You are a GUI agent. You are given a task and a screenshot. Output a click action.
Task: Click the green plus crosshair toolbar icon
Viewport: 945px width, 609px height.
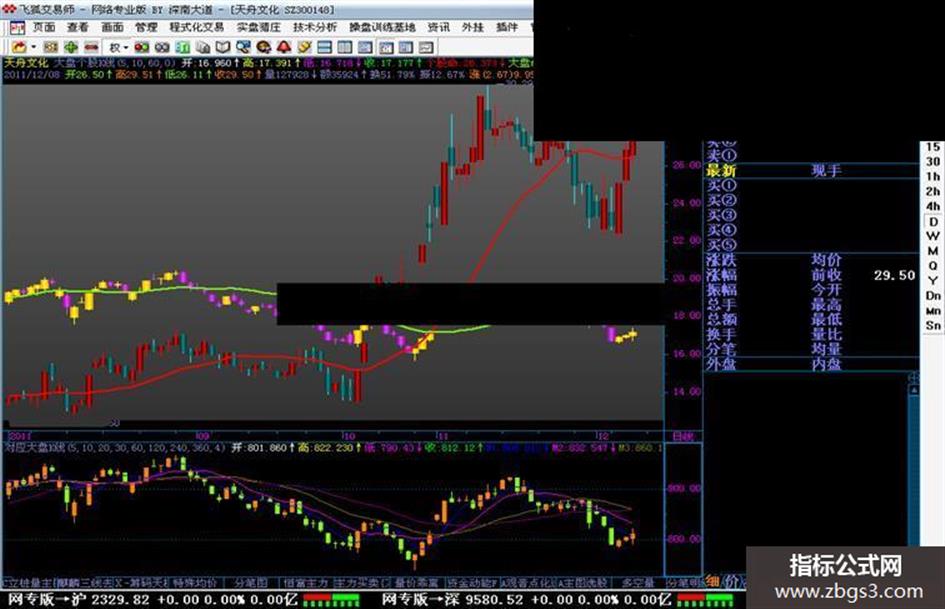(70, 46)
